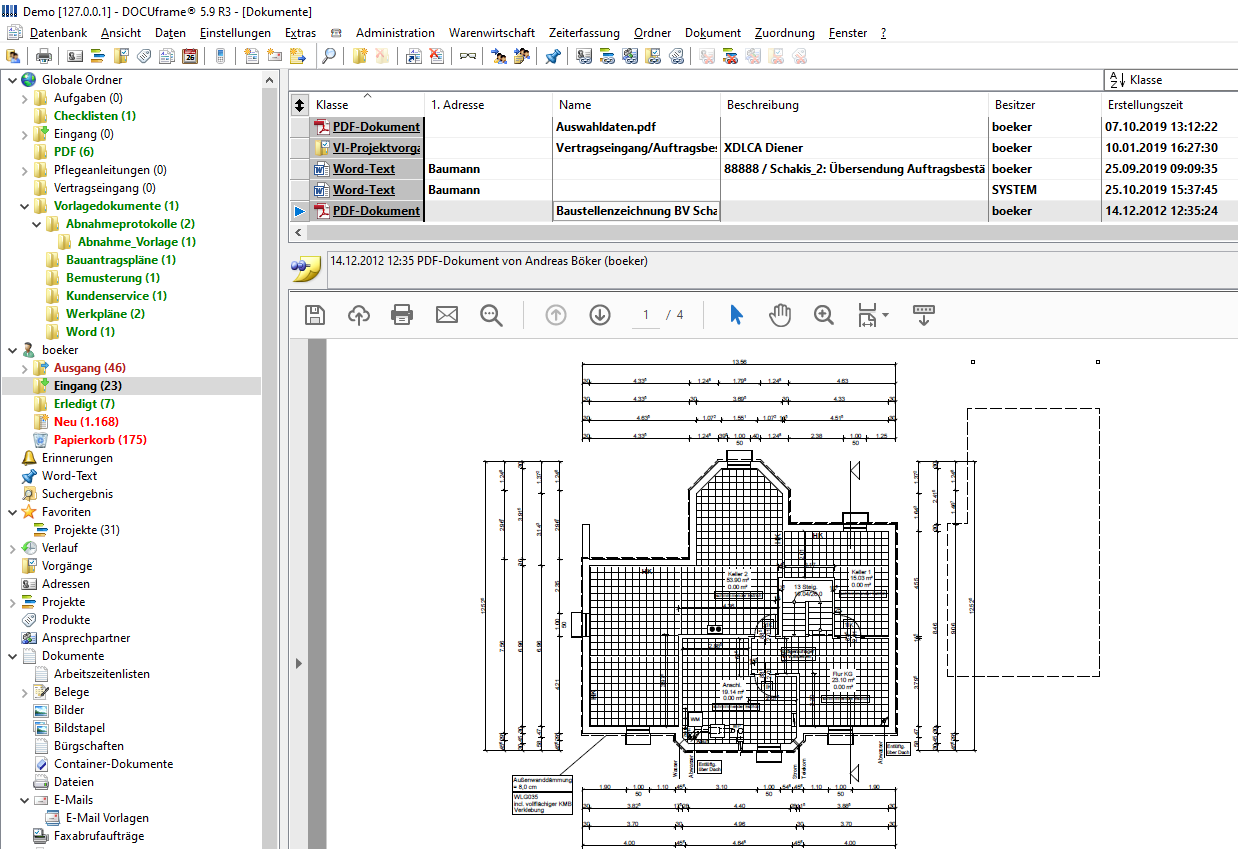Expand the Ausgang (46) folder
Screen dimensions: 1238x849
coord(25,368)
